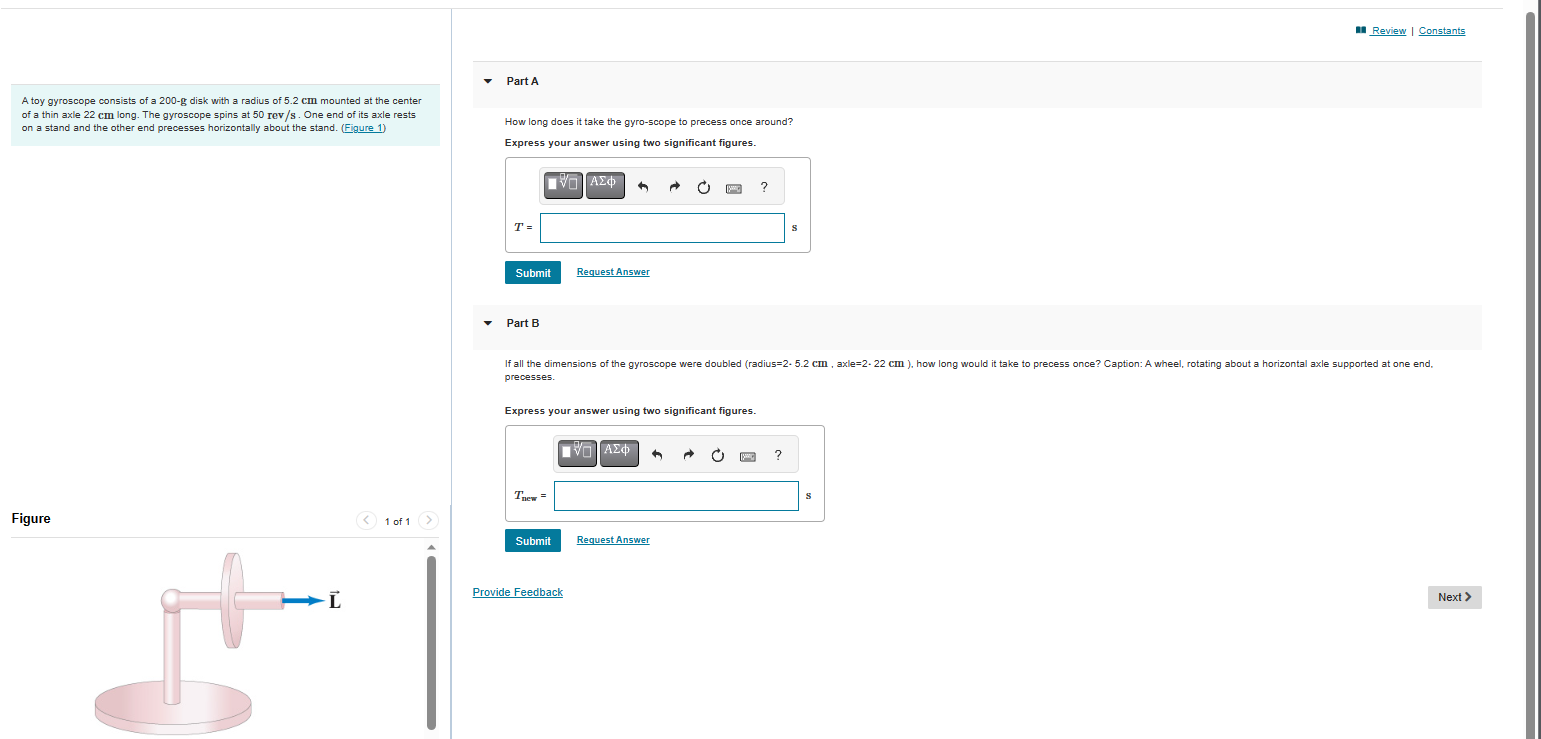Open math templates in Part B toolbar
This screenshot has height=739, width=1541.
[x=578, y=453]
